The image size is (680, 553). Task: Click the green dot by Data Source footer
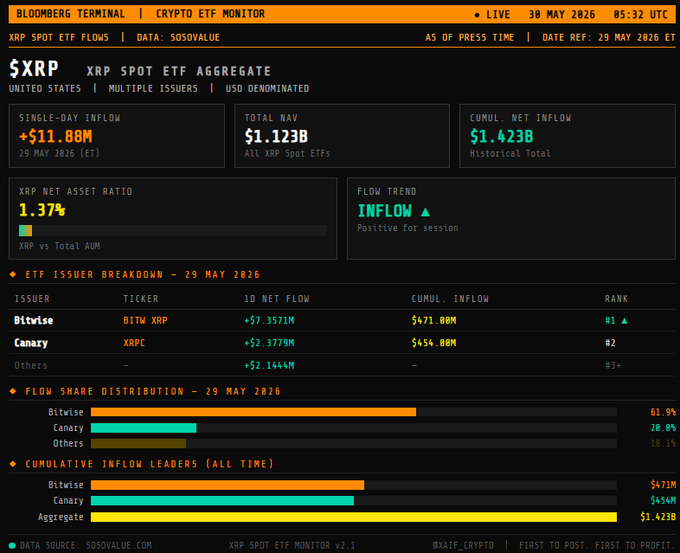pyautogui.click(x=12, y=546)
